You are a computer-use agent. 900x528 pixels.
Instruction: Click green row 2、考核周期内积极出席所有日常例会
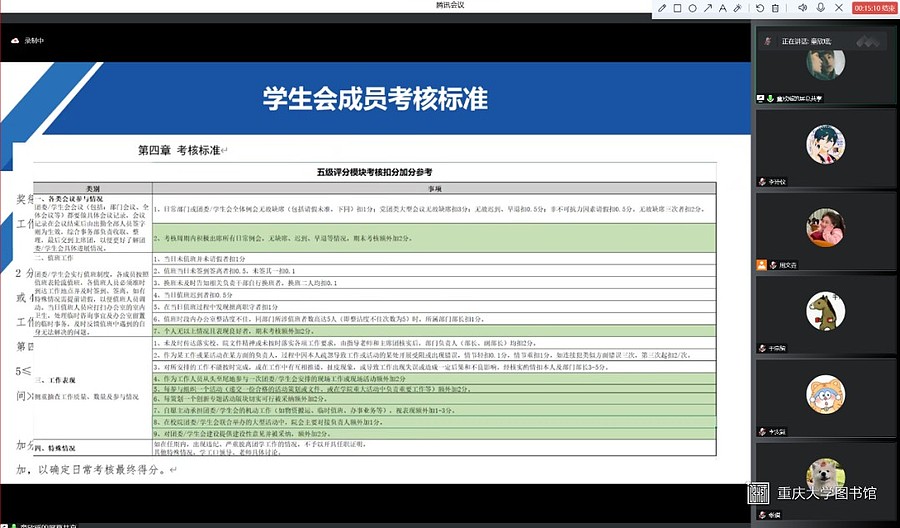coord(434,238)
